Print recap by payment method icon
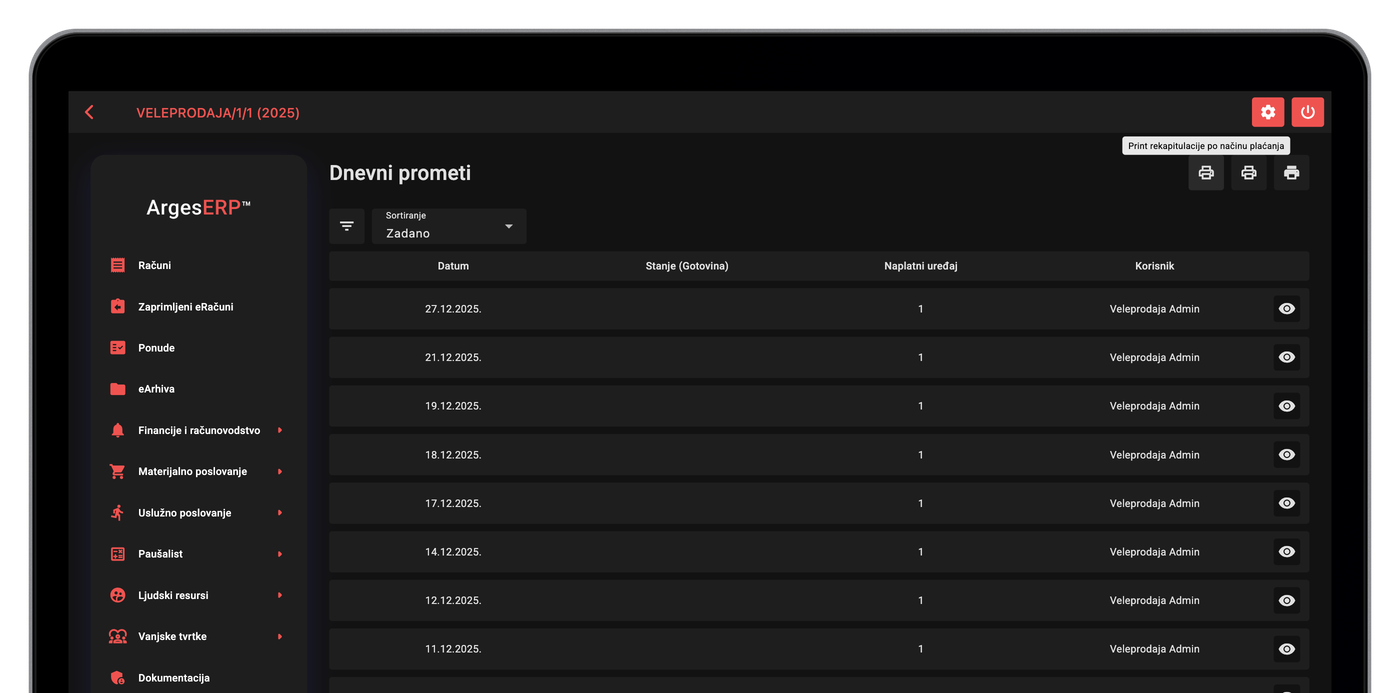Viewport: 1400px width, 693px height. [1206, 173]
